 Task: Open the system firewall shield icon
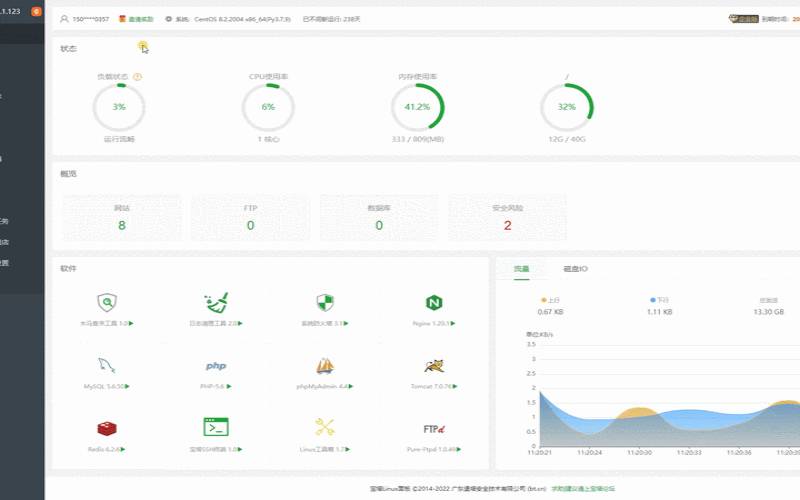point(324,303)
